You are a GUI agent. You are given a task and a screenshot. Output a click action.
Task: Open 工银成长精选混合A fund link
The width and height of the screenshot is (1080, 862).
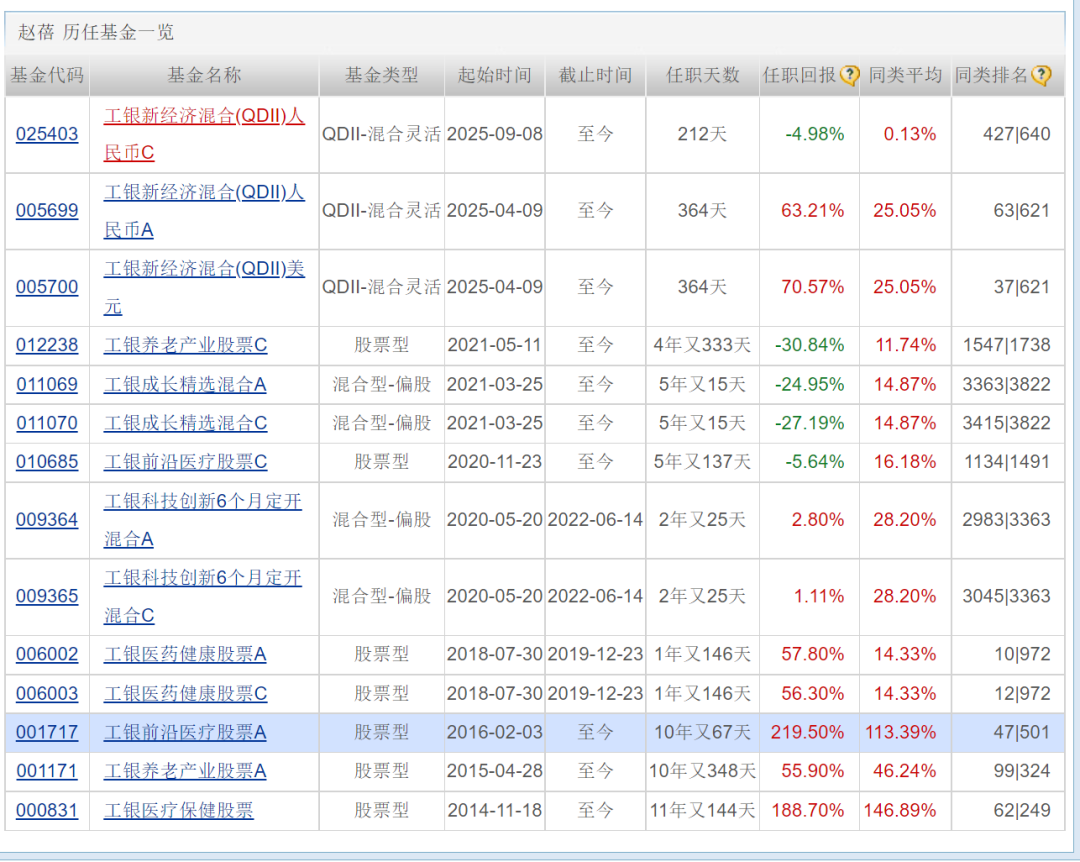(185, 384)
